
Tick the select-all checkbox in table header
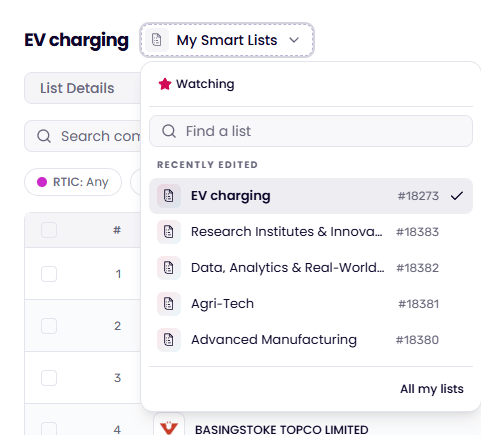coord(49,230)
